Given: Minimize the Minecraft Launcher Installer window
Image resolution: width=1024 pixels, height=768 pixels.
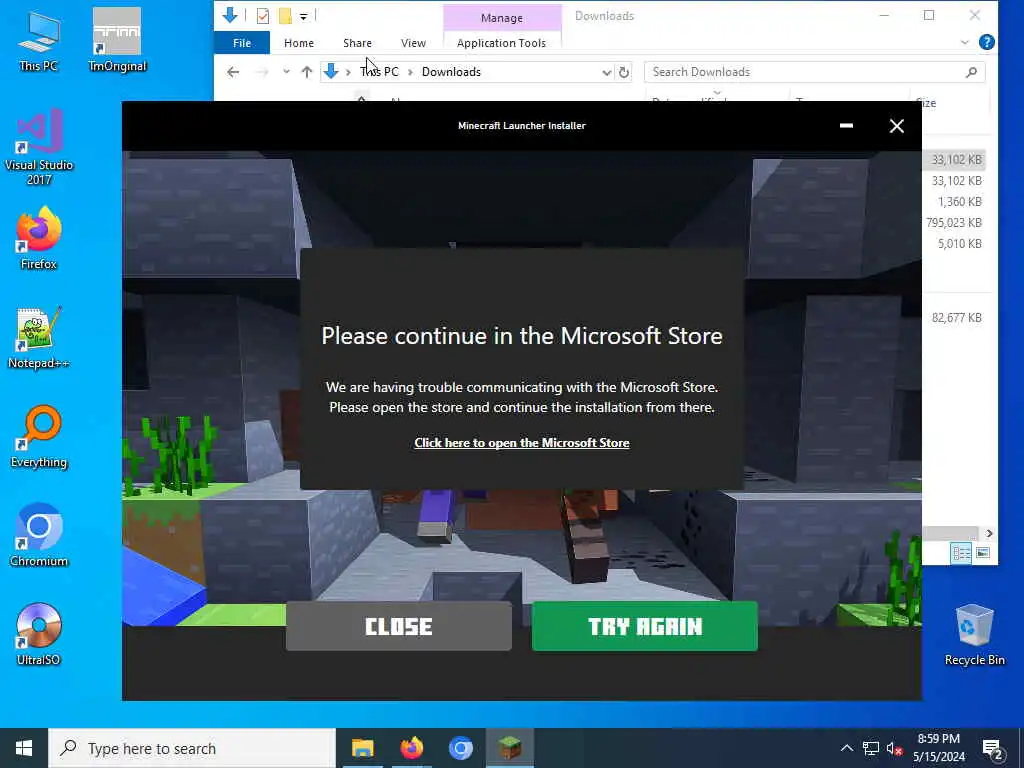Looking at the screenshot, I should coord(846,125).
